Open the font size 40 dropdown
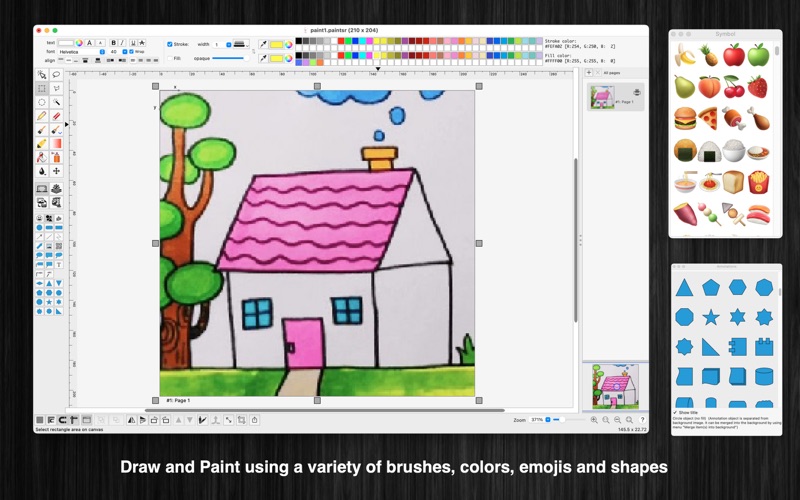This screenshot has height=500, width=800. pos(118,52)
